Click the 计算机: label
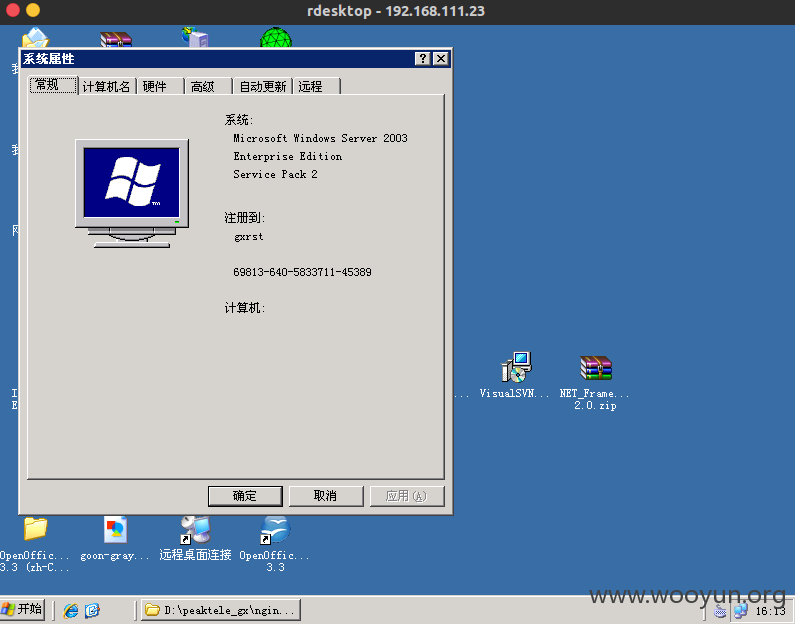Viewport: 795px width, 624px height. [x=245, y=308]
